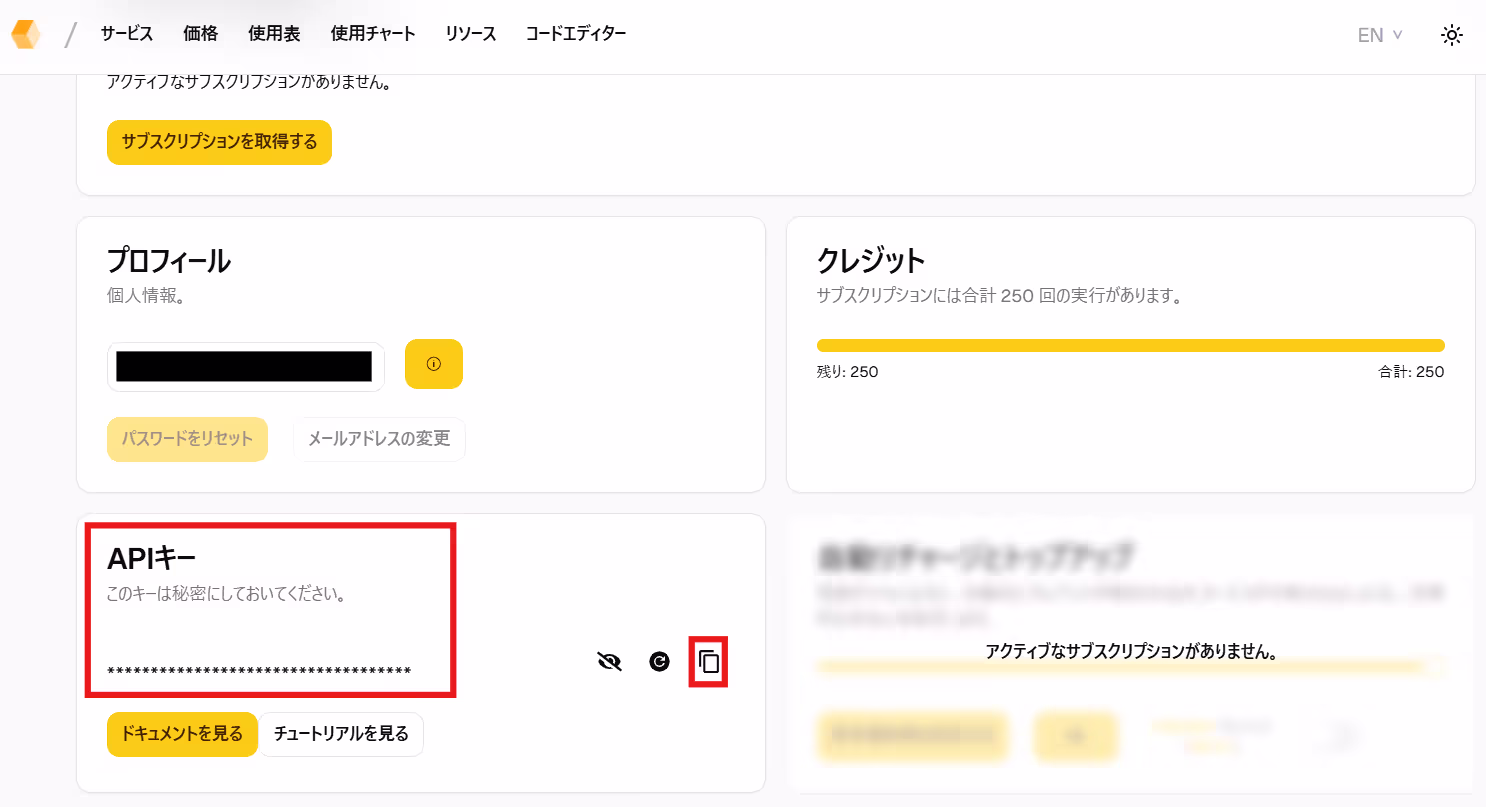Click メールアドレスの変更 button
Viewport: 1486px width, 807px height.
[379, 439]
